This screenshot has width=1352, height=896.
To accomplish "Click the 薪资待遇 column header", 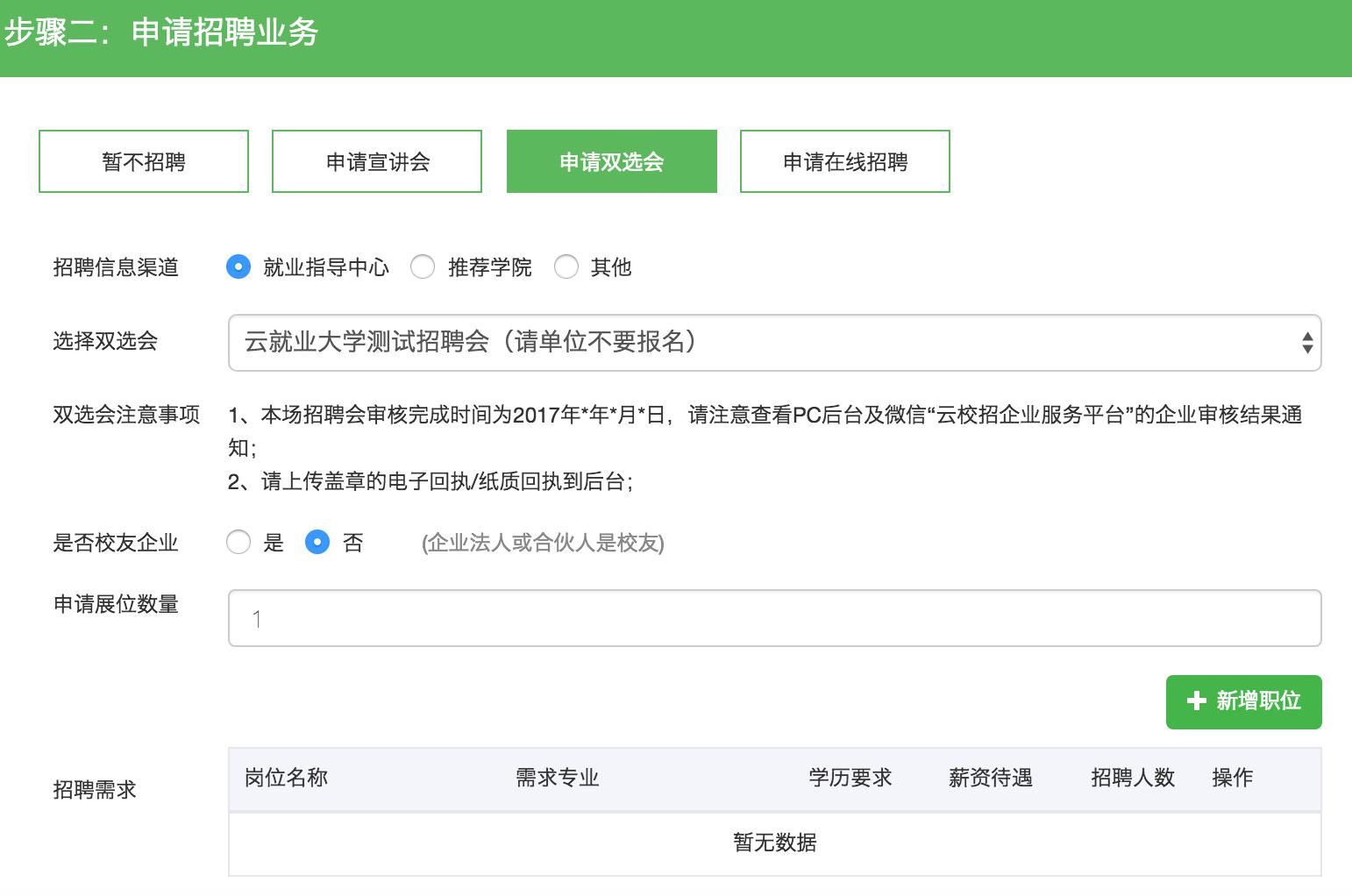I will click(x=990, y=778).
